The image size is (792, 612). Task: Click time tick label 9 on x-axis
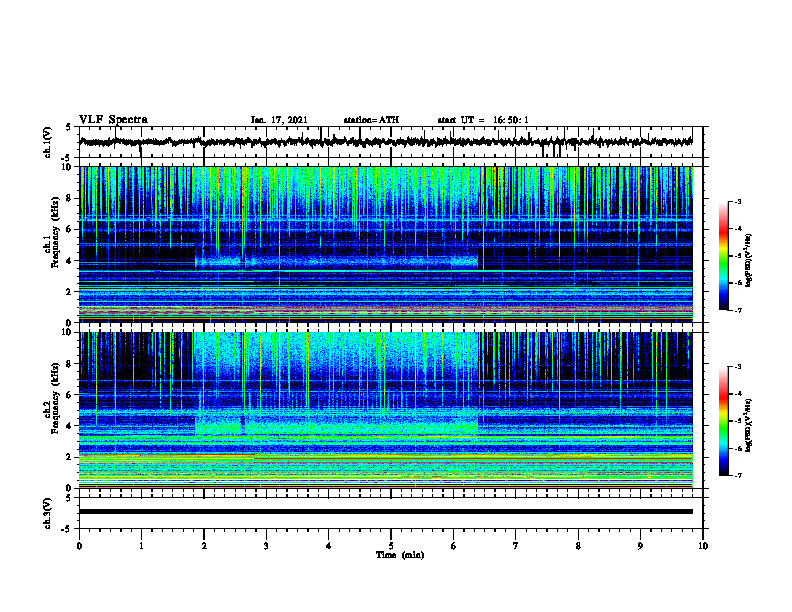pyautogui.click(x=640, y=546)
